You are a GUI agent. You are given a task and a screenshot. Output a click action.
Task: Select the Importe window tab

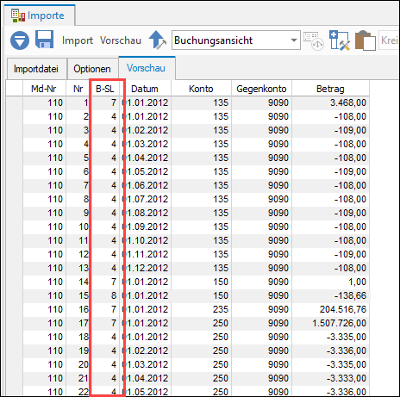(x=39, y=15)
